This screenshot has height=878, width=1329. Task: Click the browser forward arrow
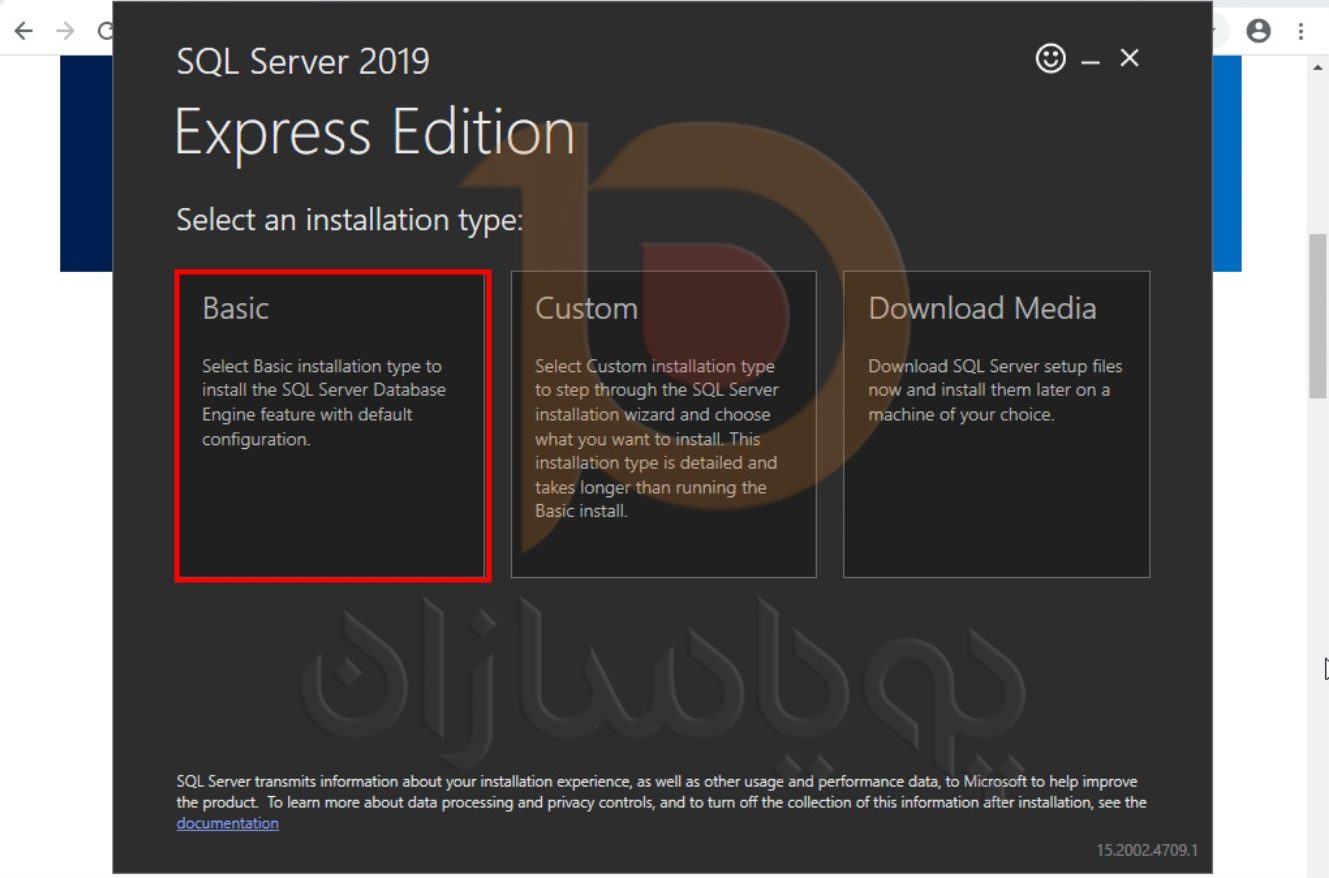[65, 30]
